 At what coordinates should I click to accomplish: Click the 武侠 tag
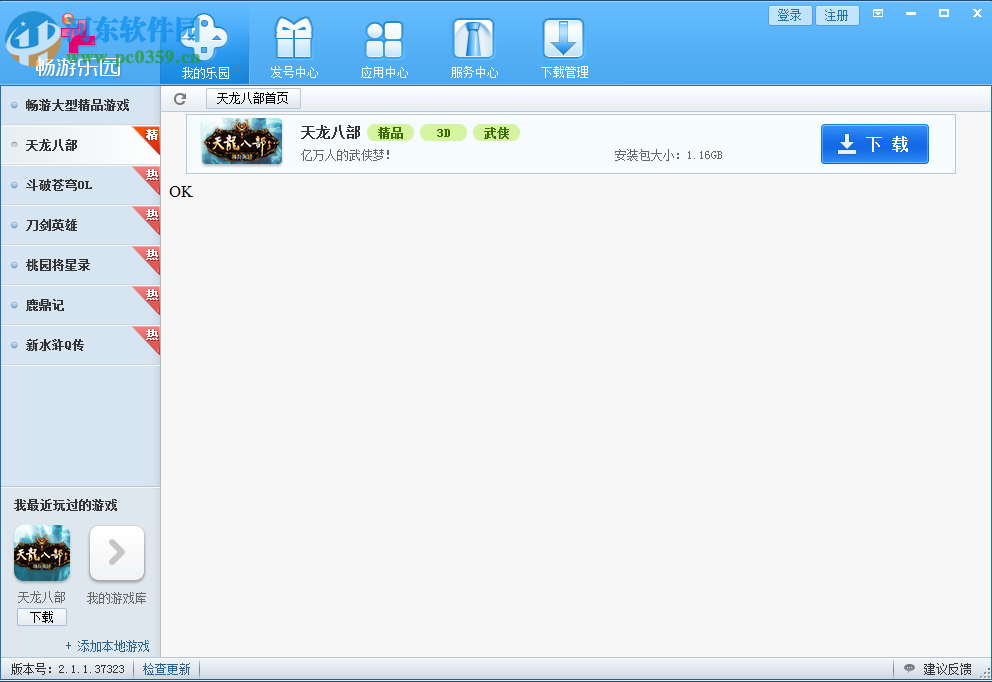[x=497, y=133]
